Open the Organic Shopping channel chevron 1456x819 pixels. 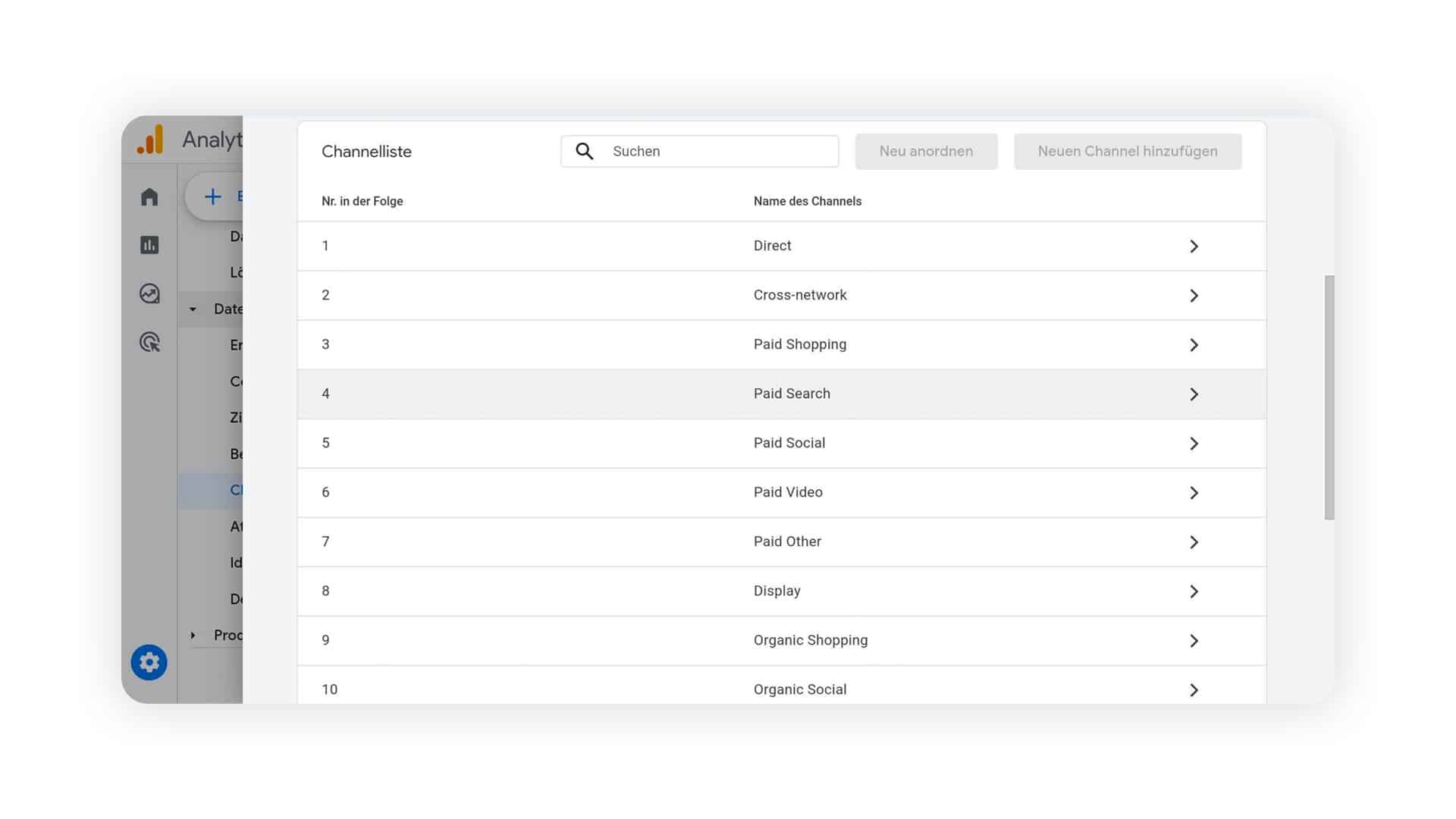[1194, 641]
